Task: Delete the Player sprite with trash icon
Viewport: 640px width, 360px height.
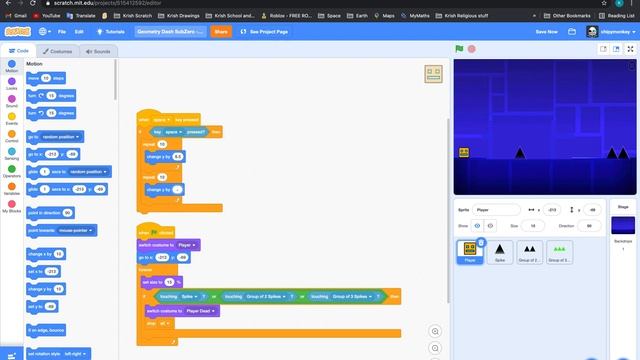Action: 481,242
